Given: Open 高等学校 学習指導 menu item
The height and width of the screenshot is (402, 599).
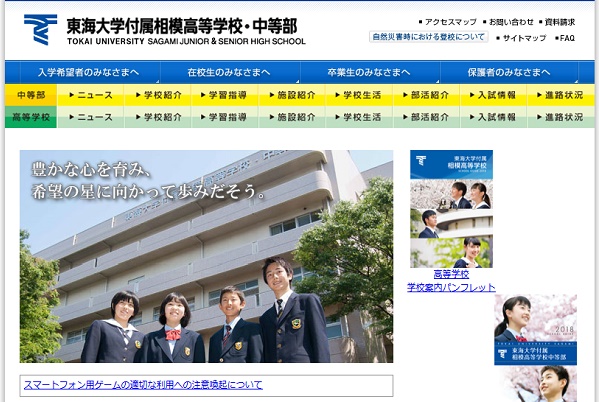Looking at the screenshot, I should tap(225, 117).
